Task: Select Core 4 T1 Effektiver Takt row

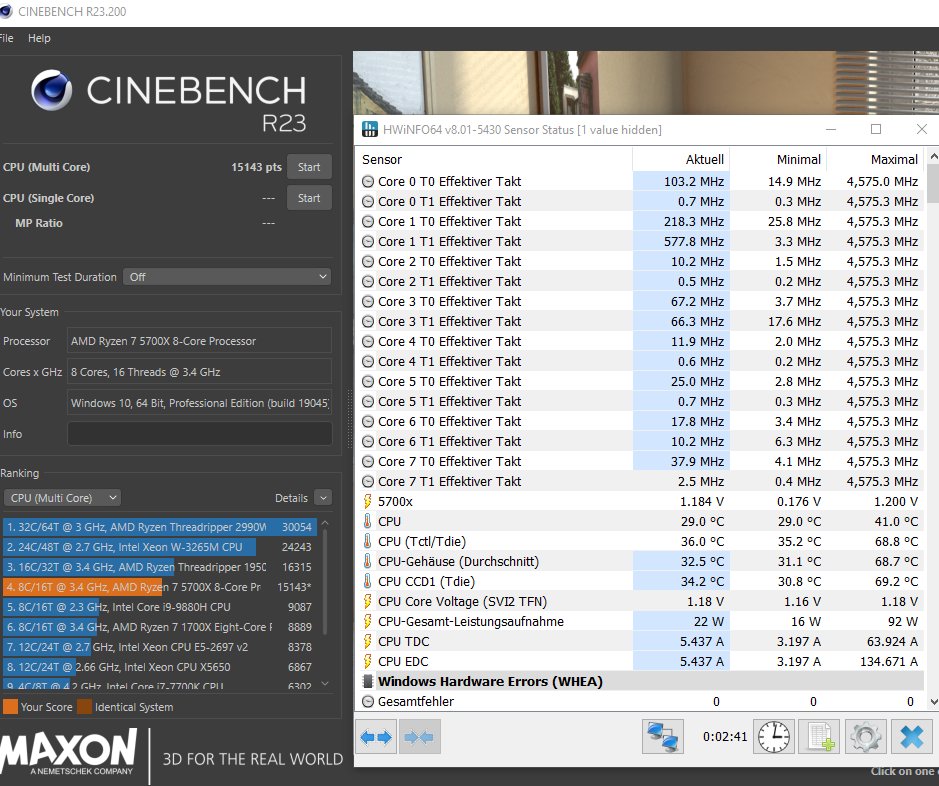Action: [641, 362]
